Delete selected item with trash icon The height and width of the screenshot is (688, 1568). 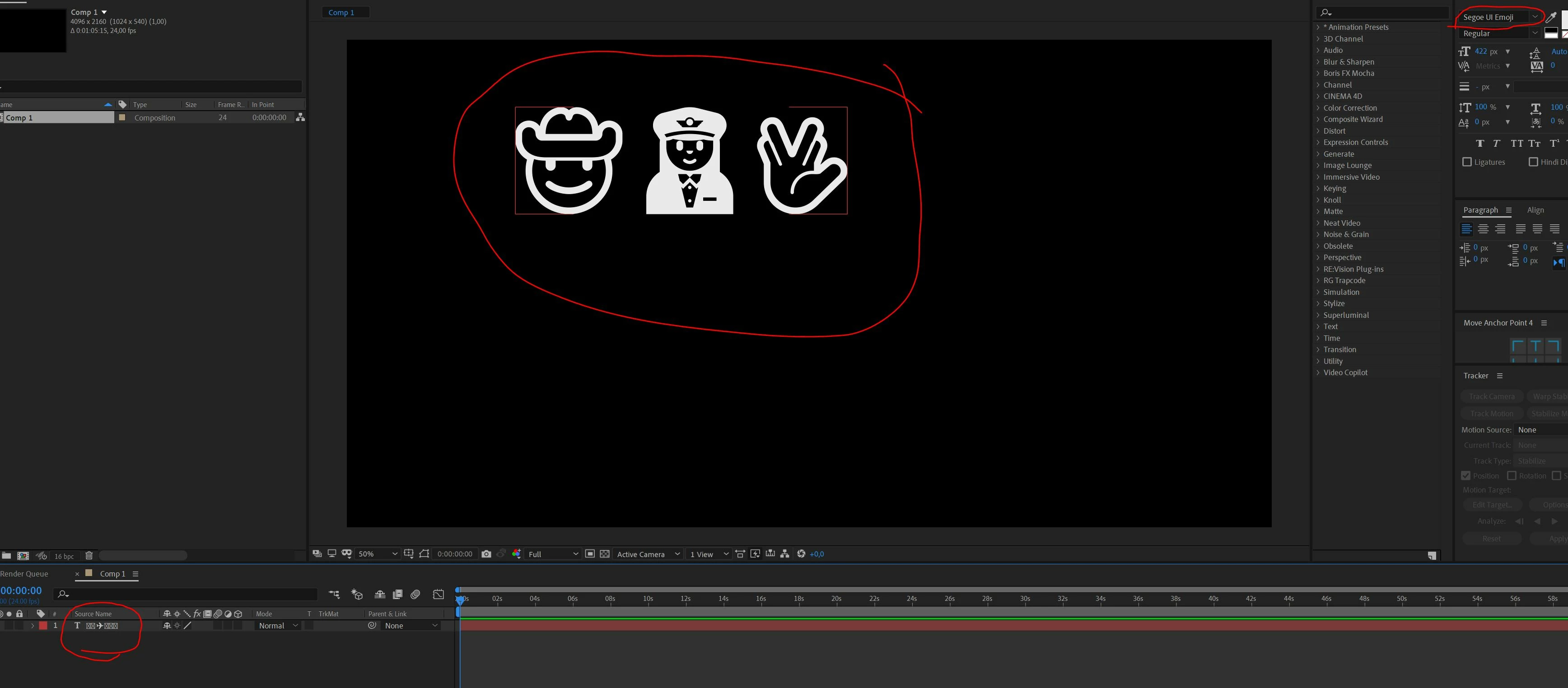[x=89, y=555]
